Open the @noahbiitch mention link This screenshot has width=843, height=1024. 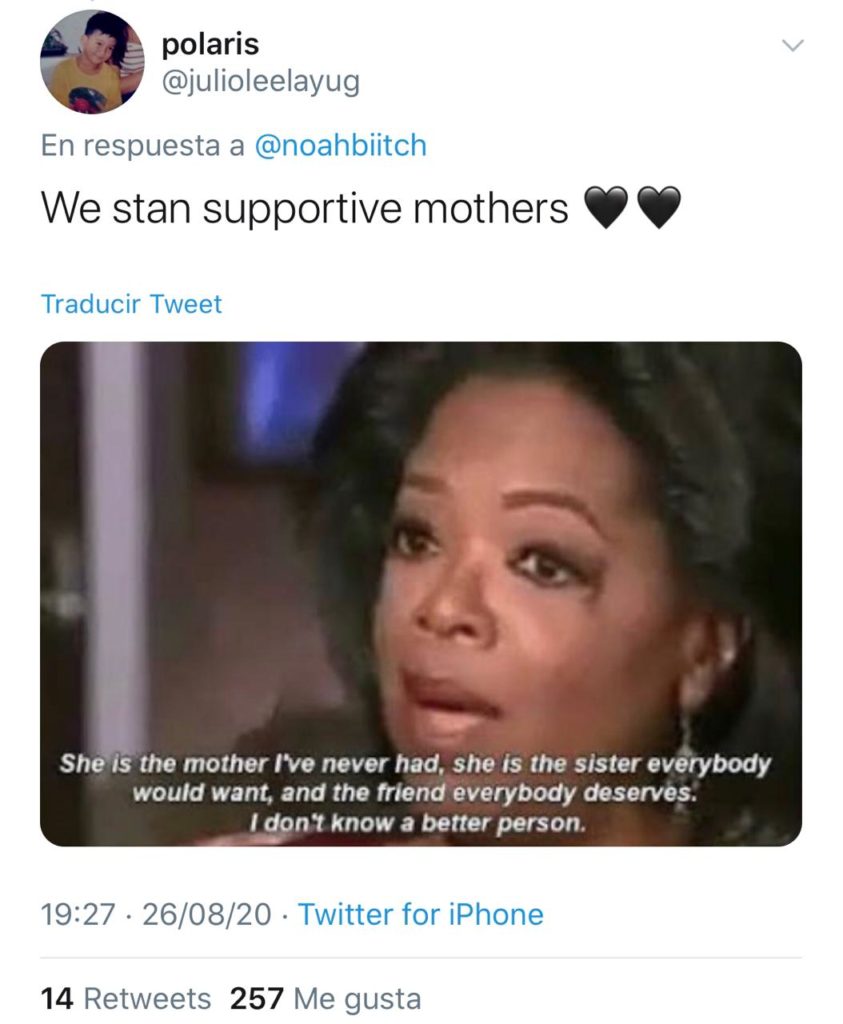pos(341,145)
